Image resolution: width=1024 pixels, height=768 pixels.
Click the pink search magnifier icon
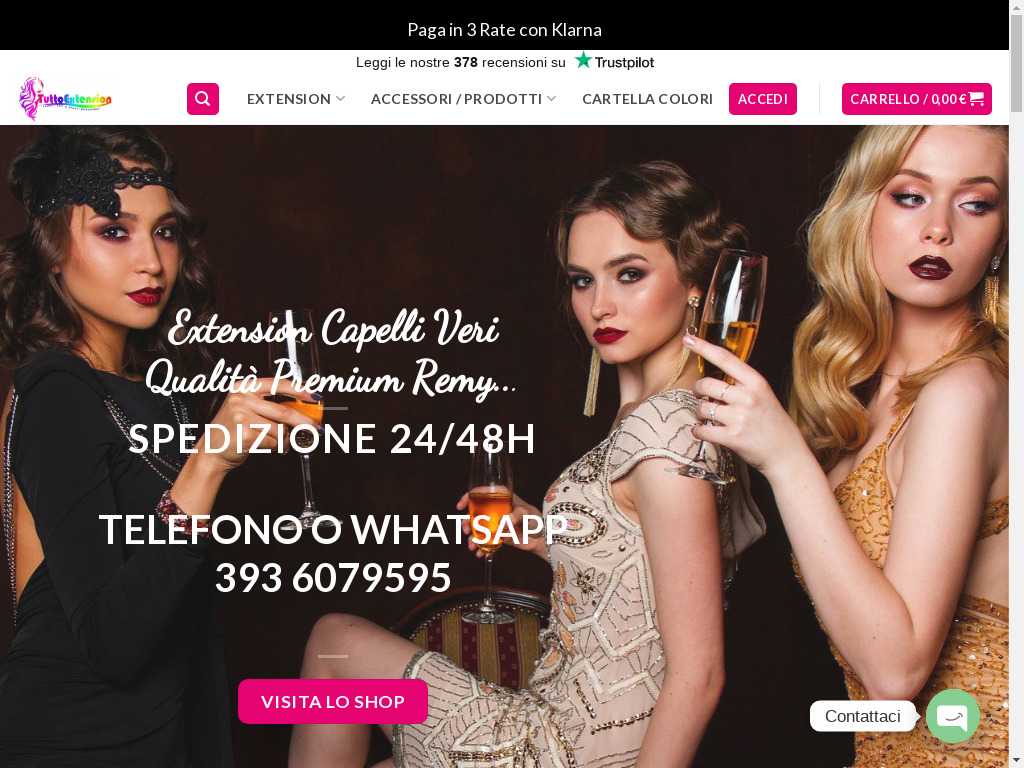click(202, 99)
